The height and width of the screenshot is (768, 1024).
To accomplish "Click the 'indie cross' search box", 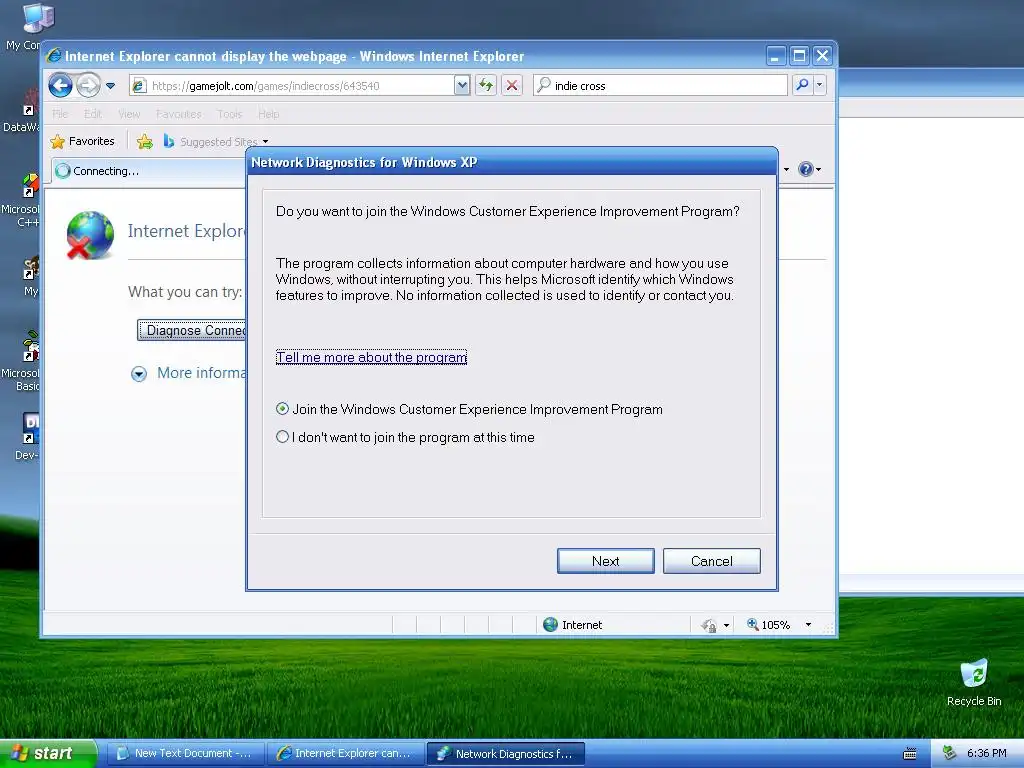I will tap(660, 86).
